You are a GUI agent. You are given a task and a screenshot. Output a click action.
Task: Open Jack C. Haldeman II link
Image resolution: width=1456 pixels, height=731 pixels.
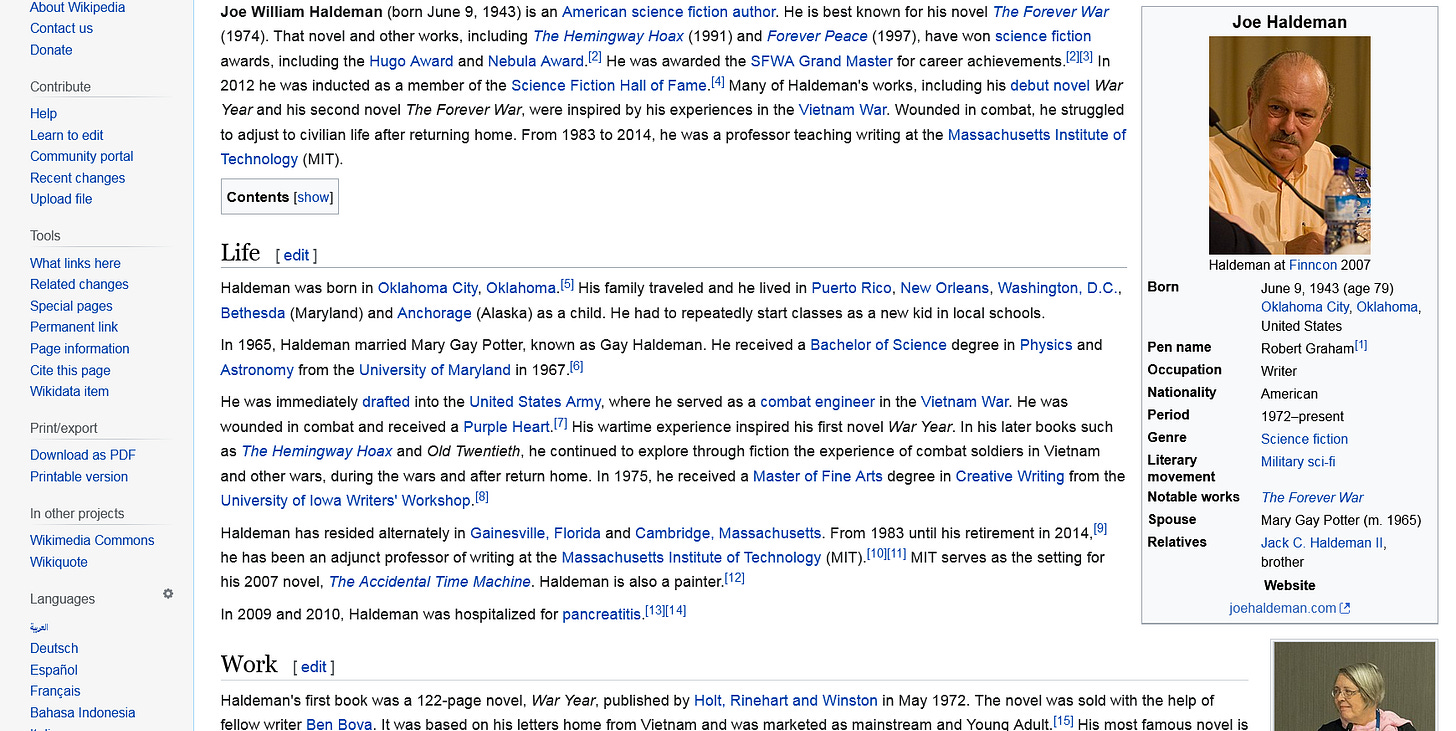click(x=1322, y=543)
